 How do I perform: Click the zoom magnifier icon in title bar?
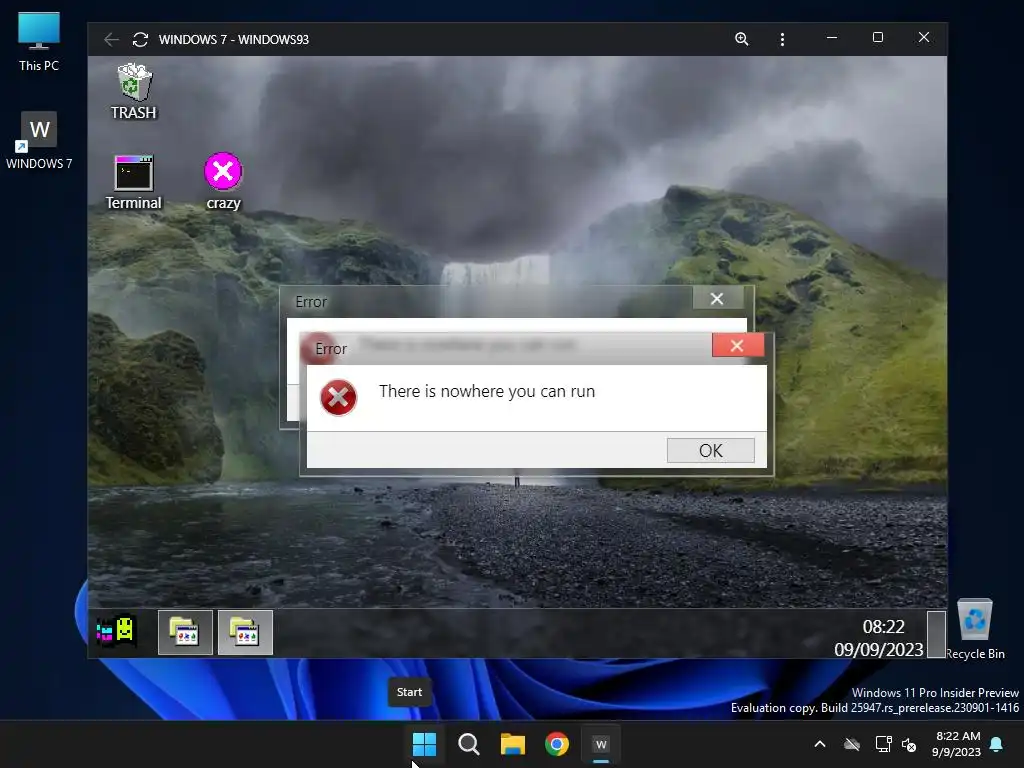[x=741, y=39]
